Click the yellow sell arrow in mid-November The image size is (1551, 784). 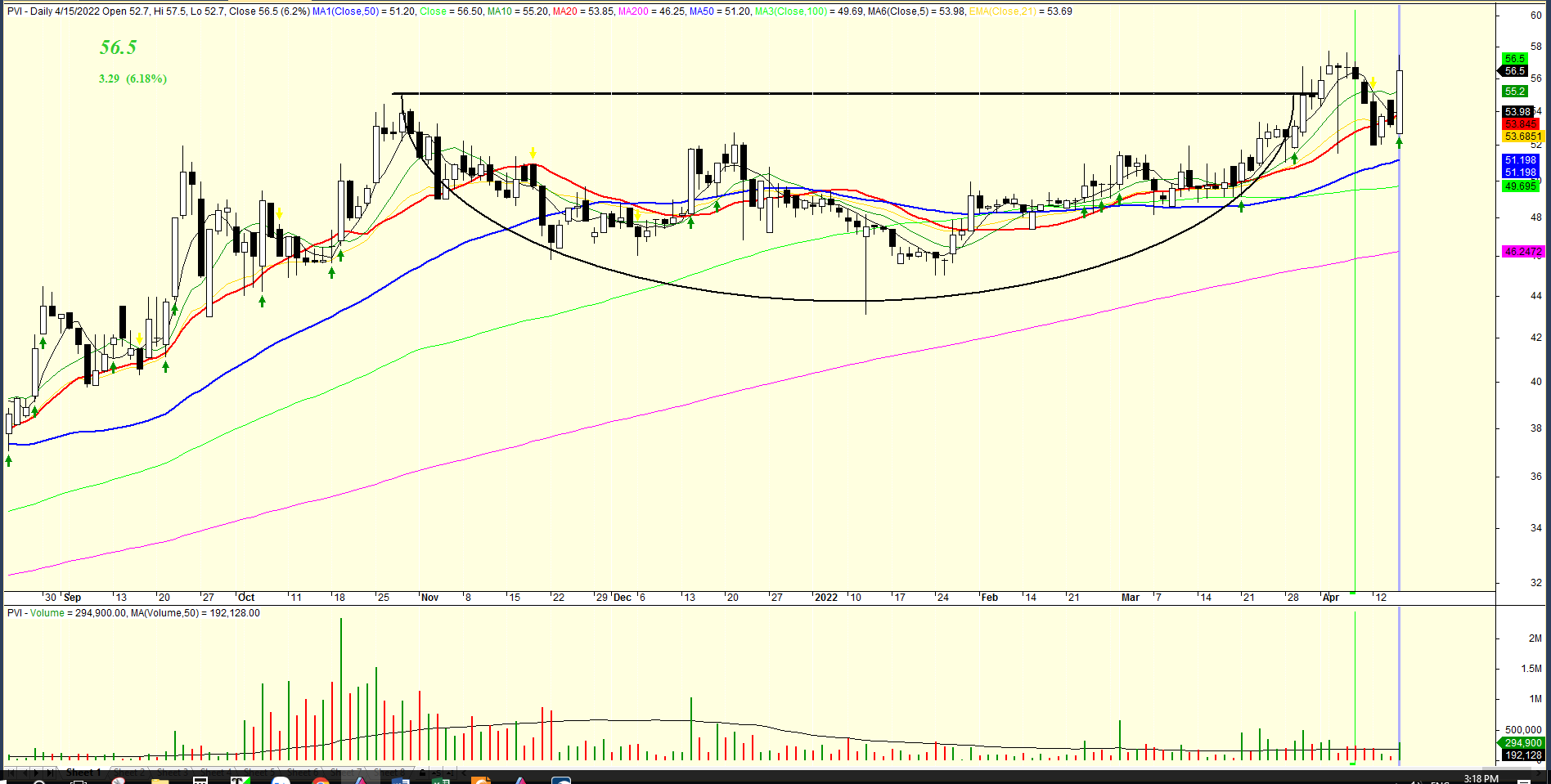tap(533, 153)
